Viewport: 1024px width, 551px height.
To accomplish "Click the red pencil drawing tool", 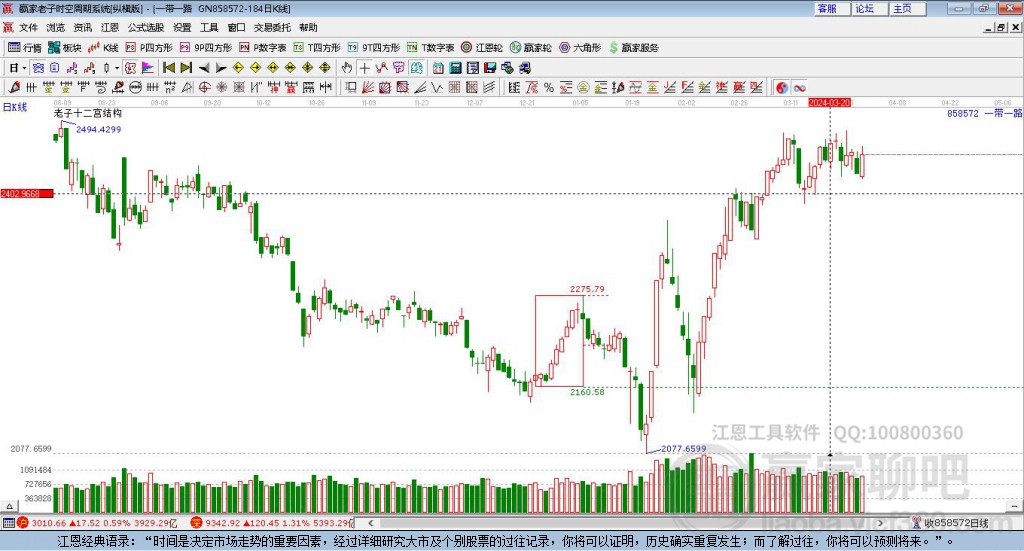I will (x=14, y=87).
